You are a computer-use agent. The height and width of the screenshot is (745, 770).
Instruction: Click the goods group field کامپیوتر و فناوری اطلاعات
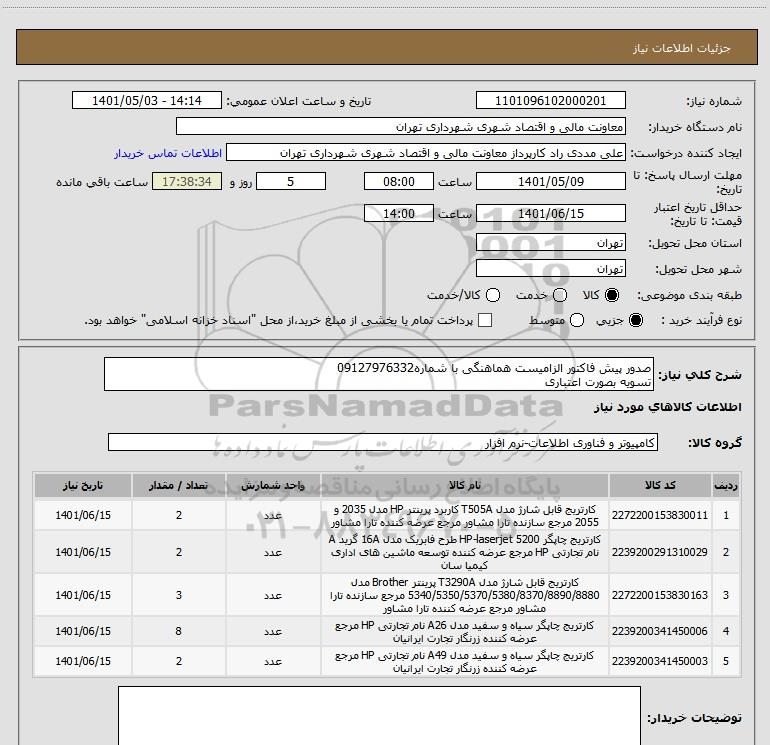(383, 442)
